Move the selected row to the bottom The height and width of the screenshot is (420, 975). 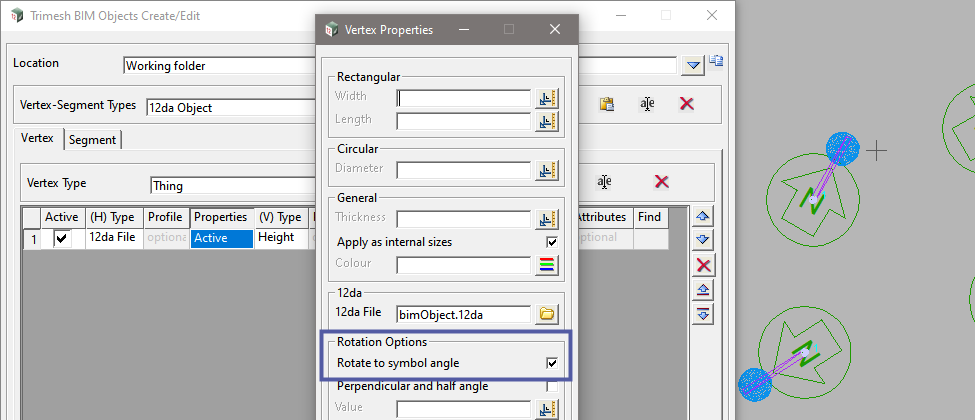[704, 313]
